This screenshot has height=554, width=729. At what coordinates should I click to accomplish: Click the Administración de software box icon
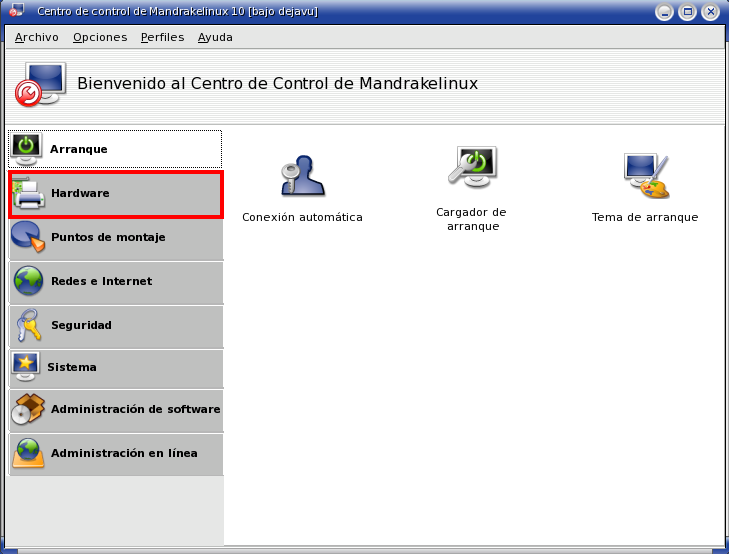pos(28,409)
